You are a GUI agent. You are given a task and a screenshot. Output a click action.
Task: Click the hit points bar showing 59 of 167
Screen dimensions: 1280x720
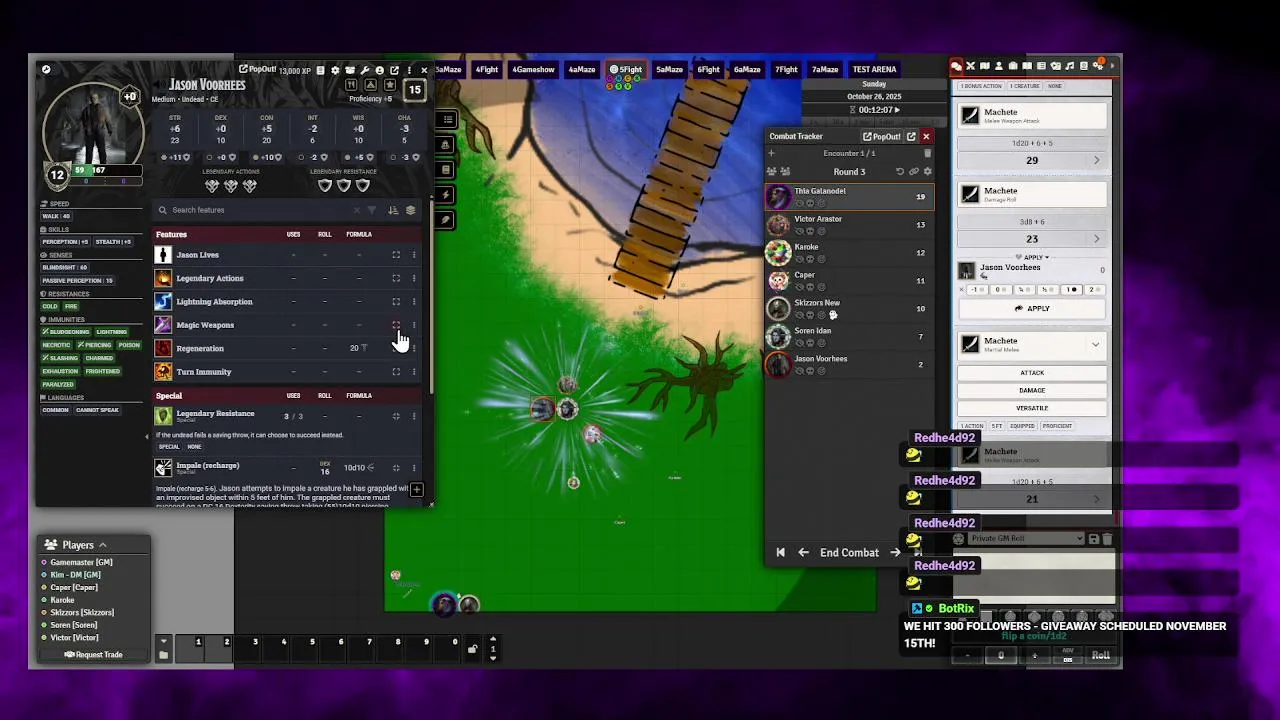(x=105, y=171)
